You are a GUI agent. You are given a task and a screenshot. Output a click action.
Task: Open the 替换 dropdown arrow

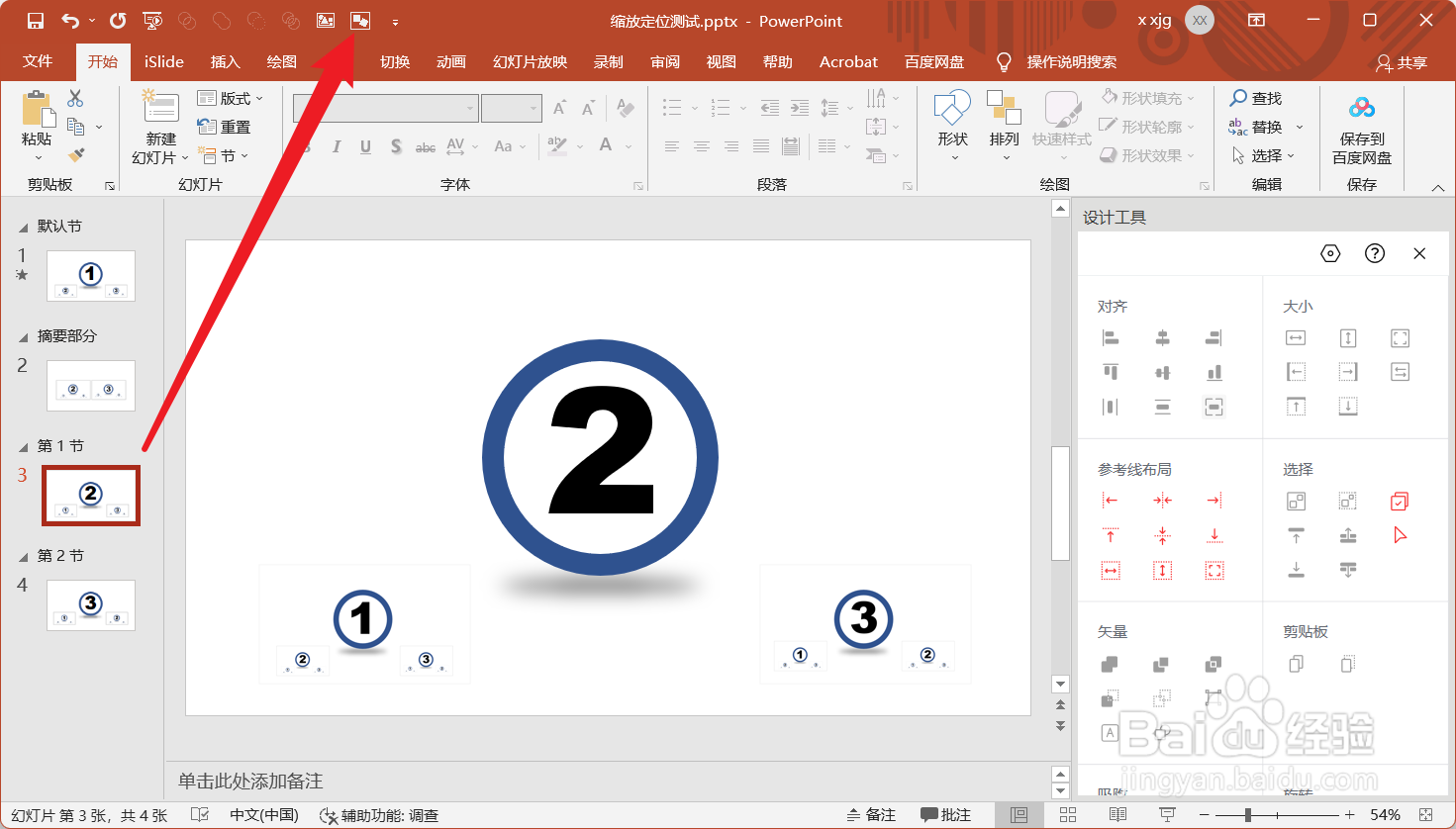(x=1300, y=127)
